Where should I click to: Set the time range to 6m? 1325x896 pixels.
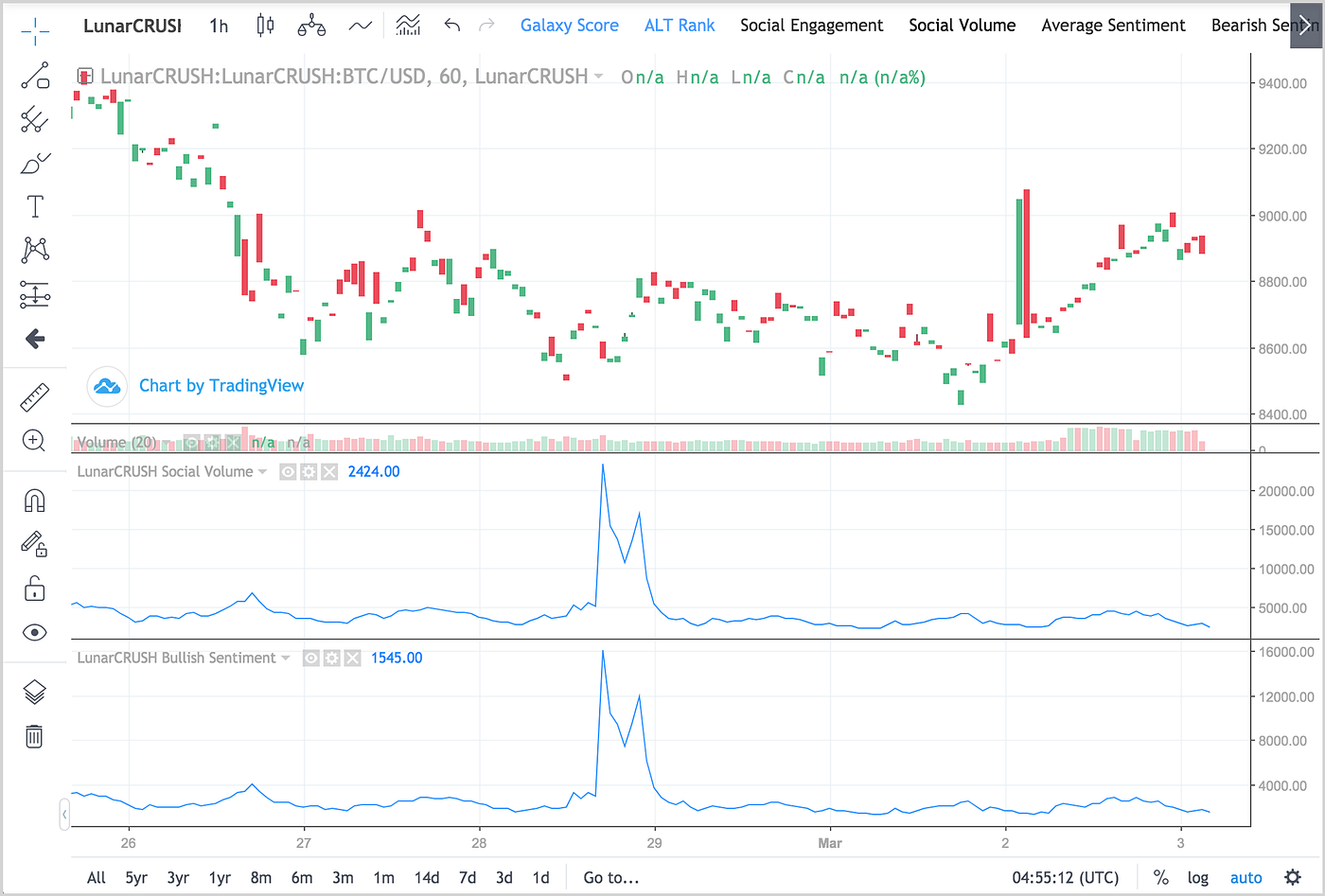coord(302,878)
